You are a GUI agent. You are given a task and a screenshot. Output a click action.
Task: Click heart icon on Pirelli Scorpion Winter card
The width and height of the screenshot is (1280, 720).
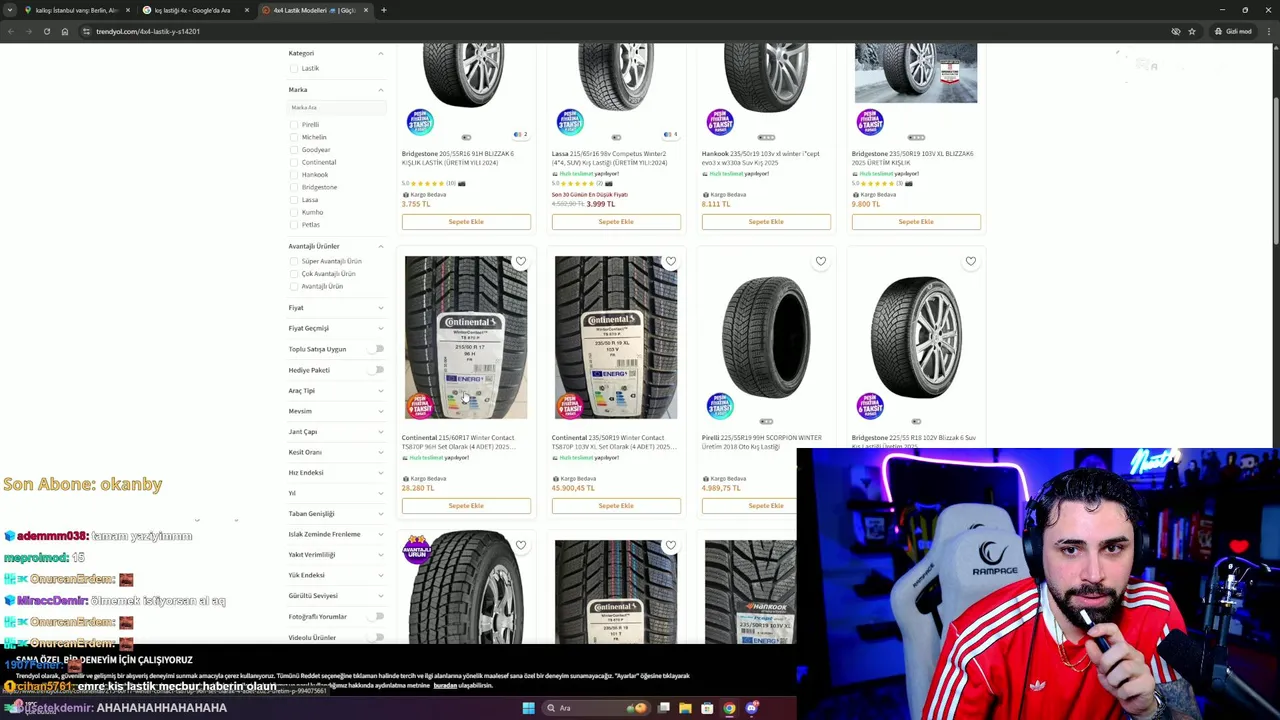(820, 262)
